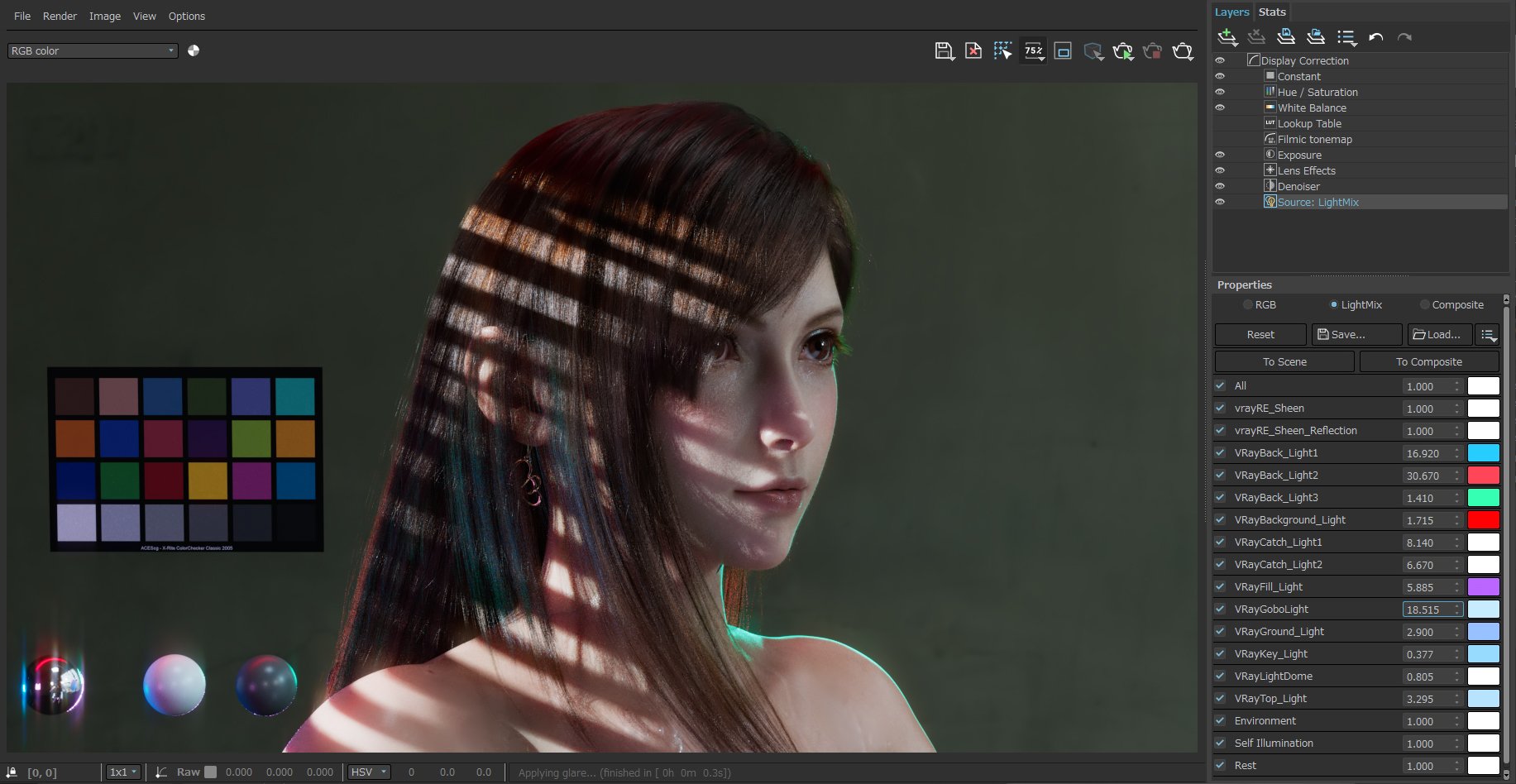Open the HSV color mode dropdown
The image size is (1516, 784).
(369, 772)
